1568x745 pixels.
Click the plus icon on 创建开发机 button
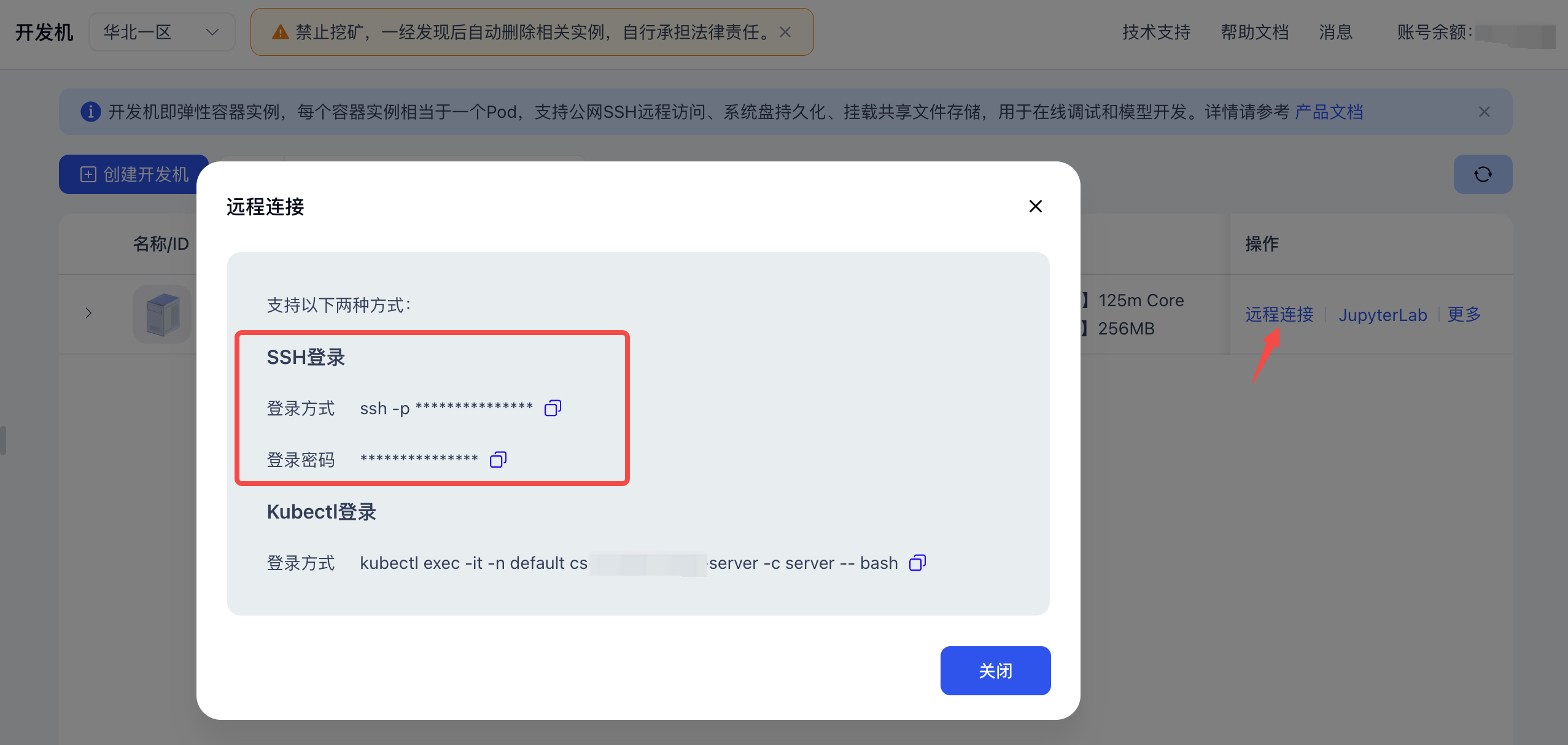pyautogui.click(x=88, y=174)
